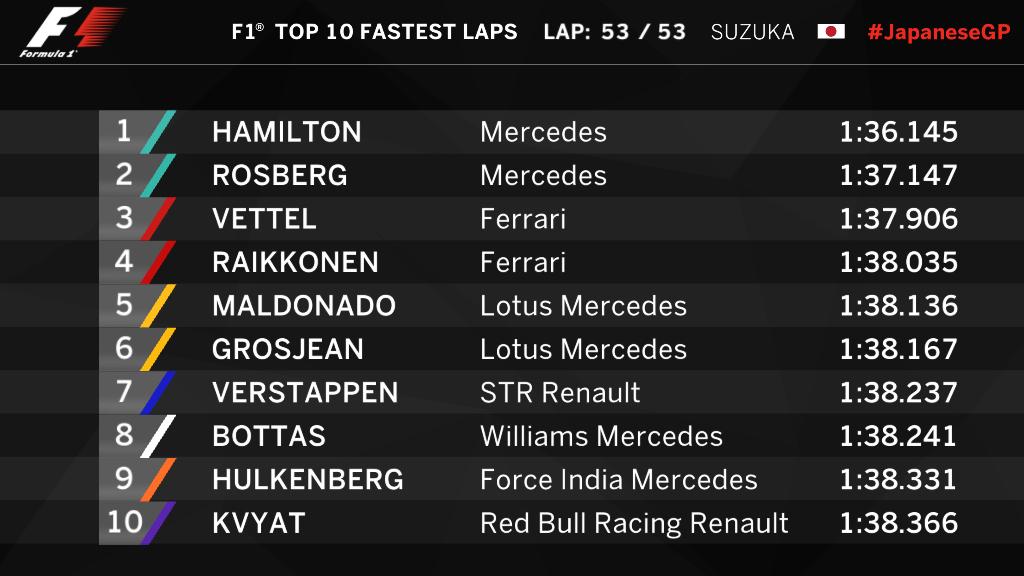Click the Red Bull Racing Renault team name
Screen dimensions: 1024x576
pyautogui.click(x=634, y=523)
